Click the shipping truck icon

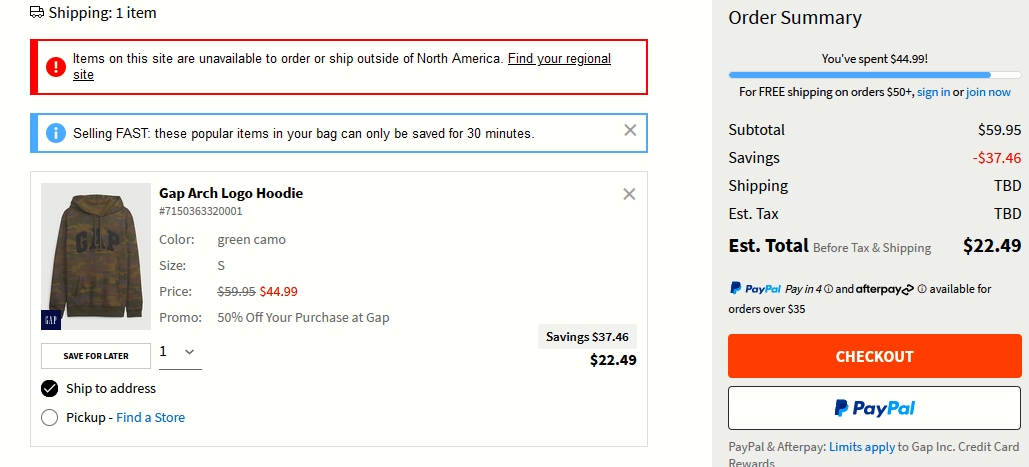(37, 12)
